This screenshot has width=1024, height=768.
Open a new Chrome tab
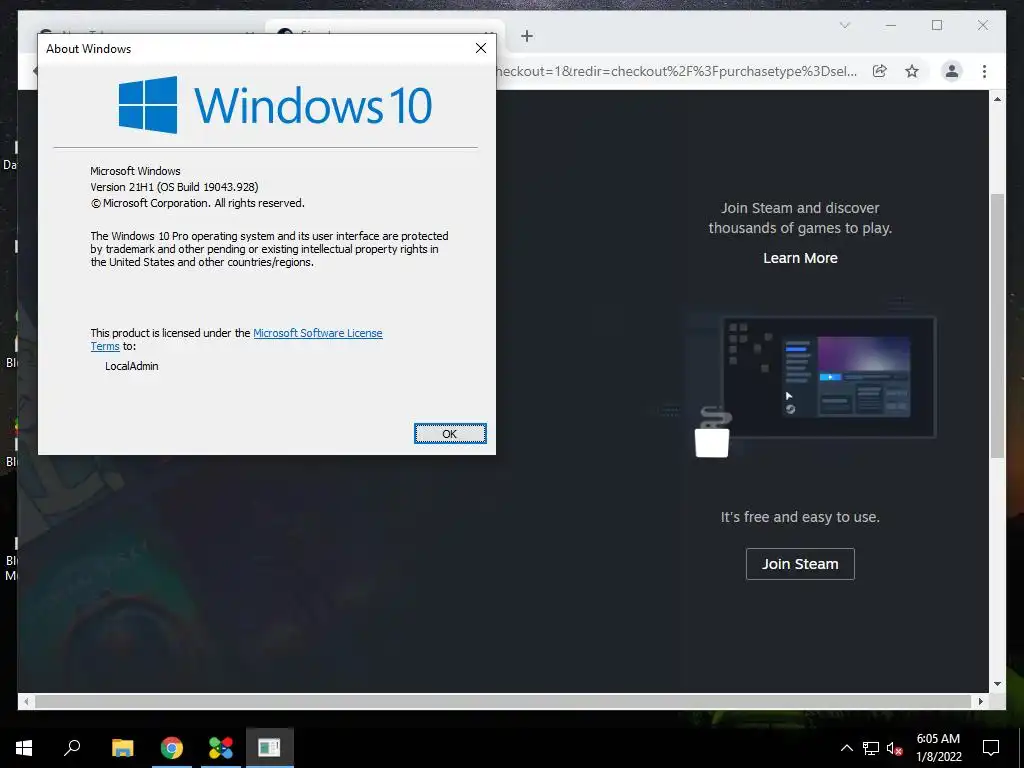[x=527, y=36]
